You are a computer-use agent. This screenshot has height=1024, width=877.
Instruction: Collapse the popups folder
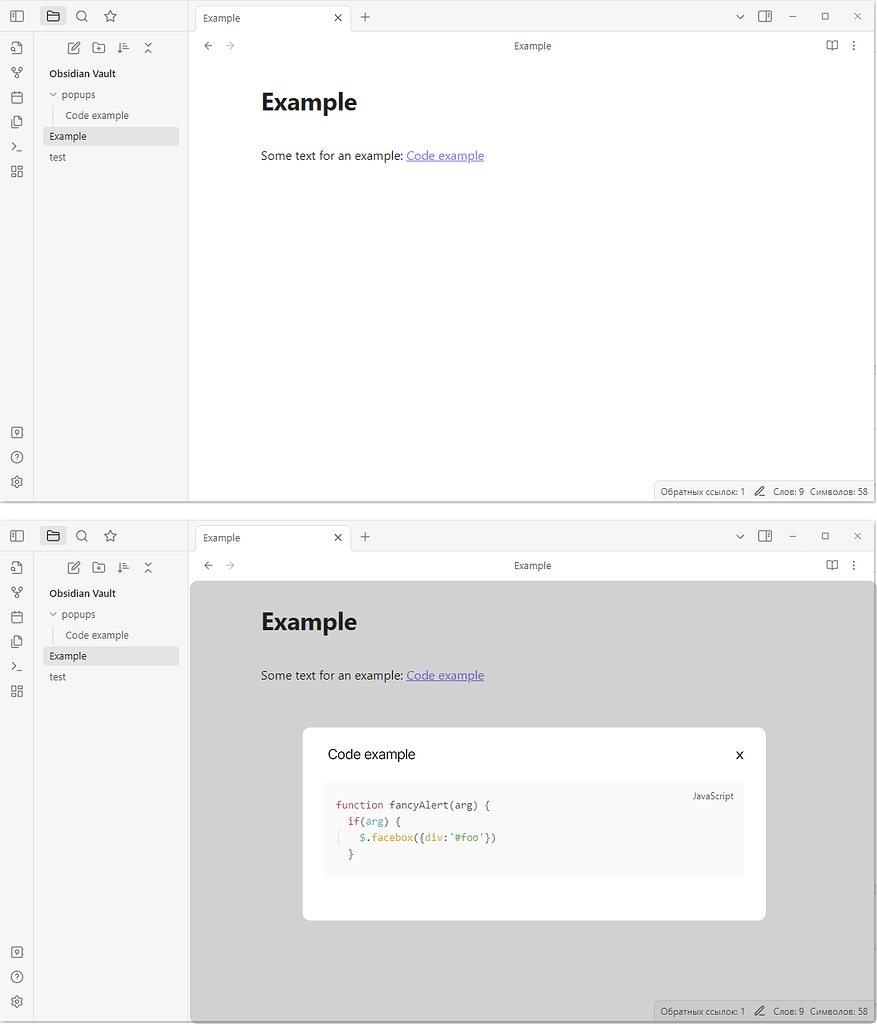pyautogui.click(x=54, y=94)
